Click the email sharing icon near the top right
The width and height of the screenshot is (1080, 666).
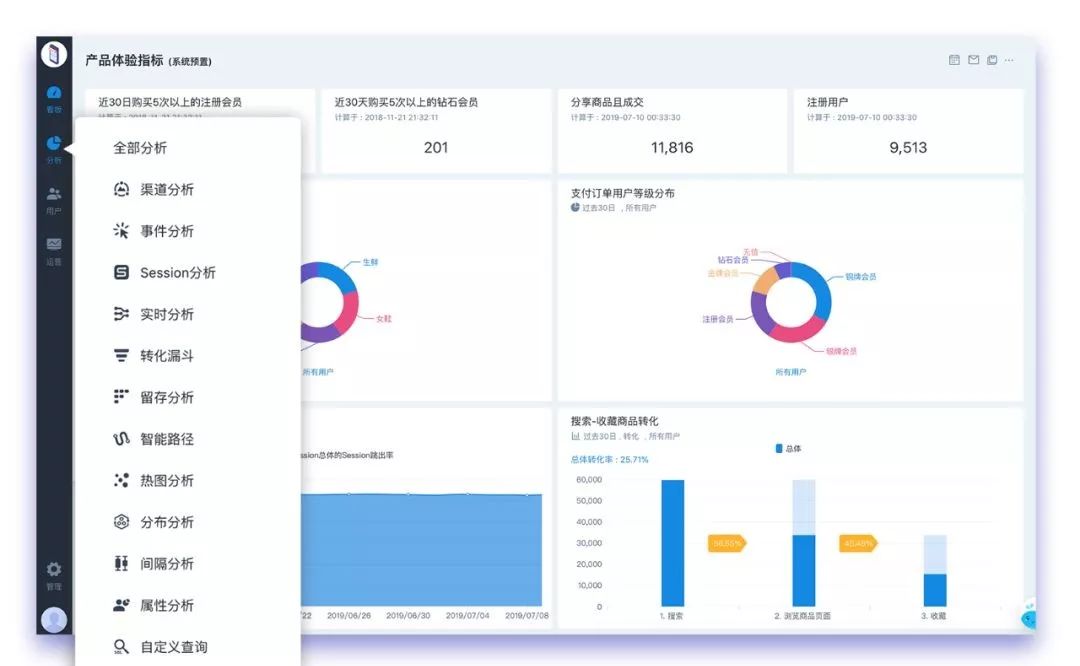pyautogui.click(x=974, y=59)
